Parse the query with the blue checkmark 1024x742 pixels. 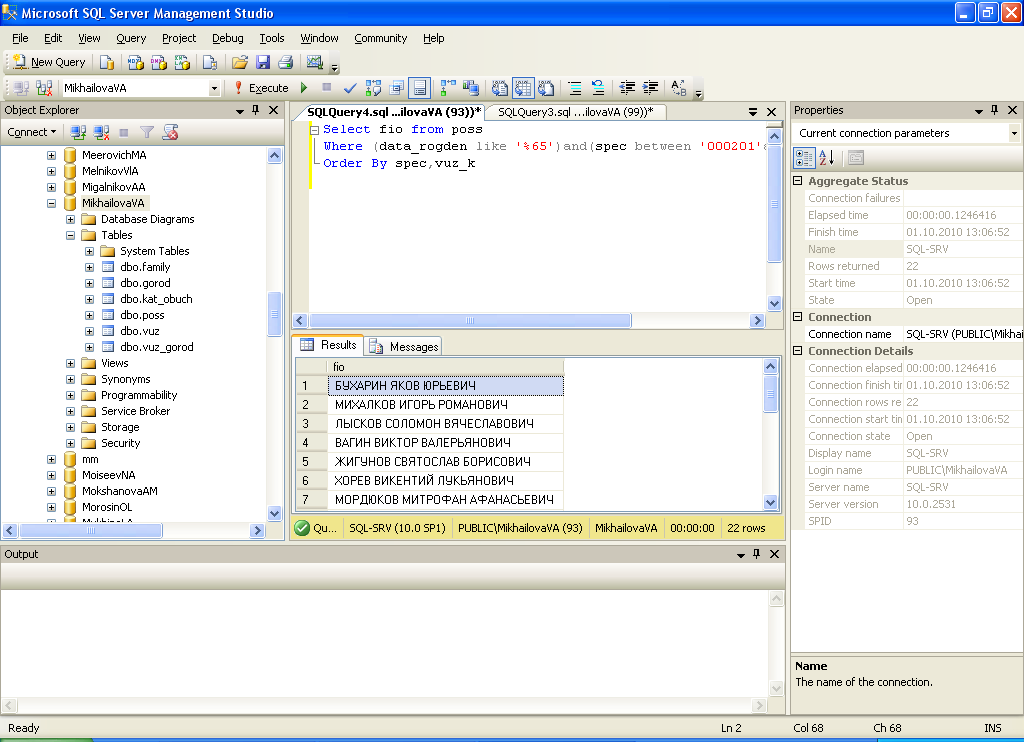(x=350, y=88)
